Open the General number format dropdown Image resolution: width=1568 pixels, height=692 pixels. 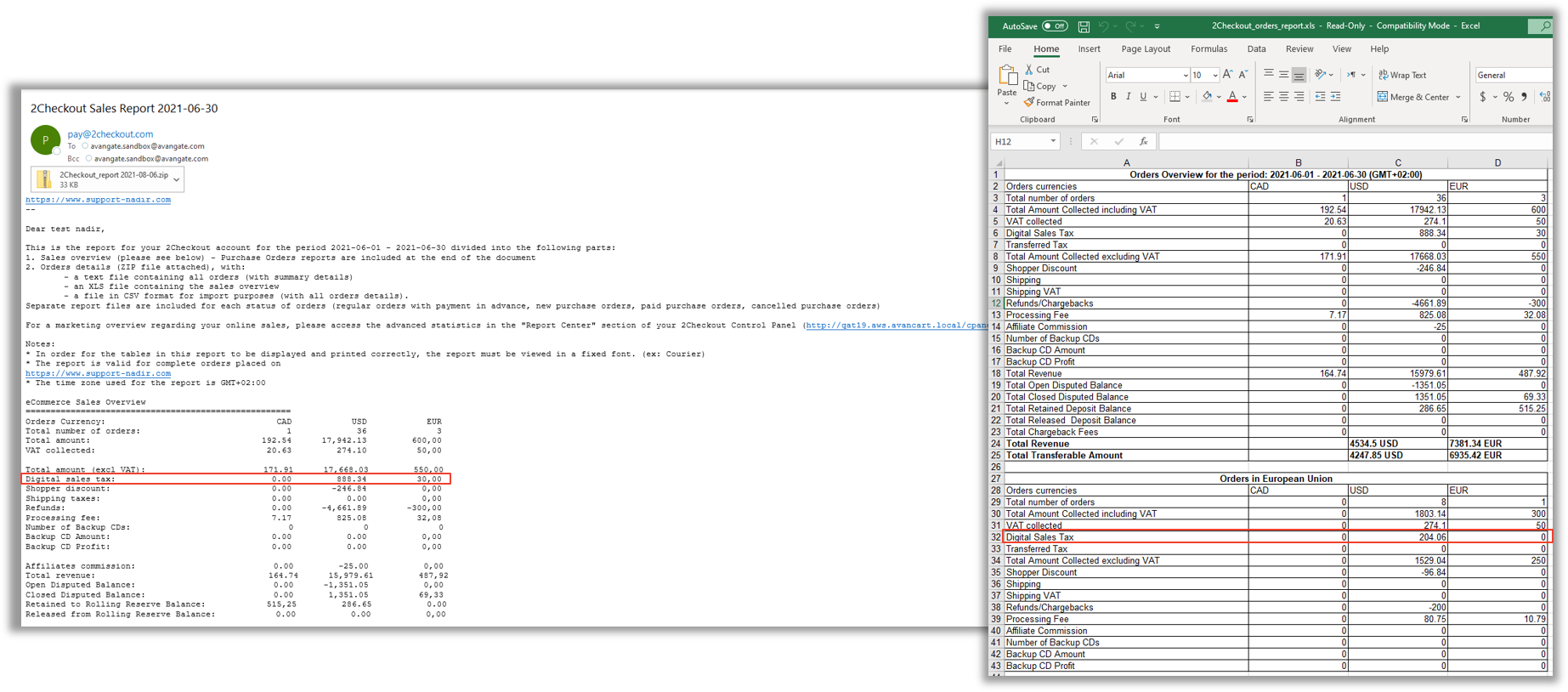point(1514,75)
